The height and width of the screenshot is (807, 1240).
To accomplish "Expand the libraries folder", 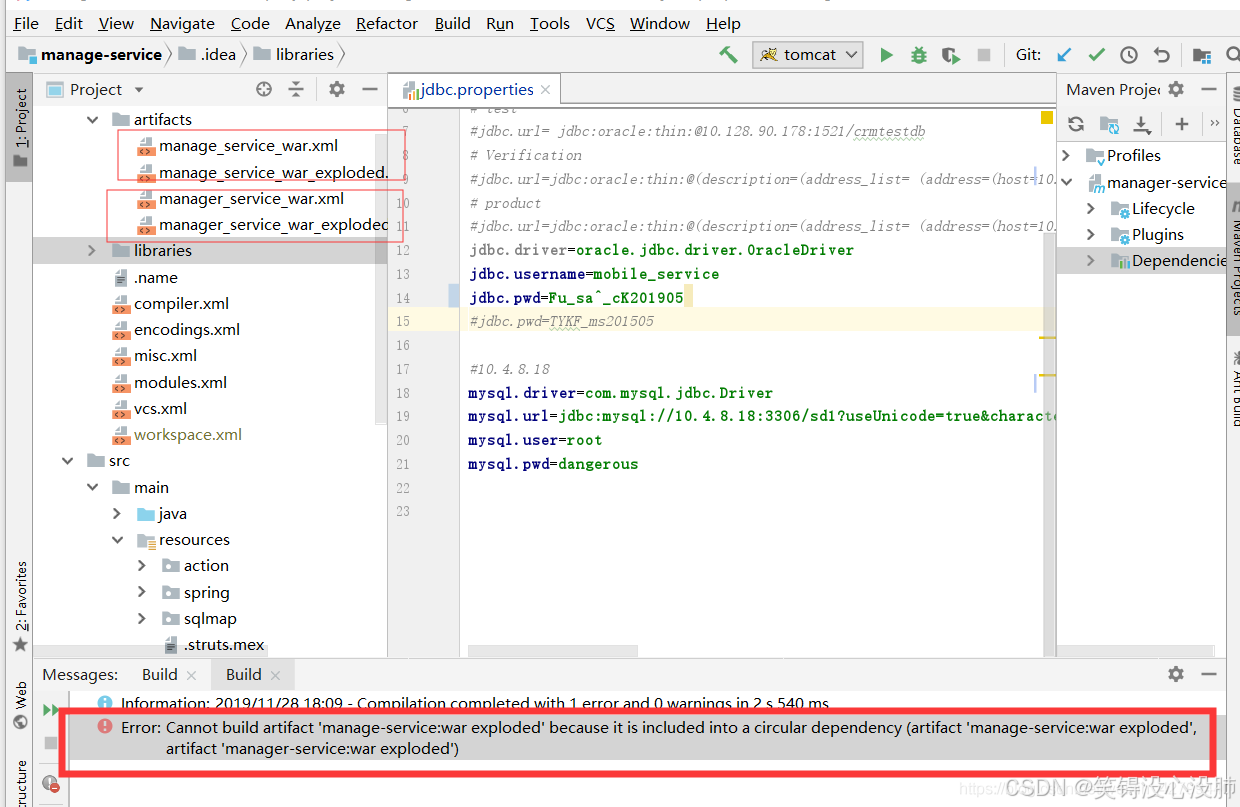I will point(93,250).
